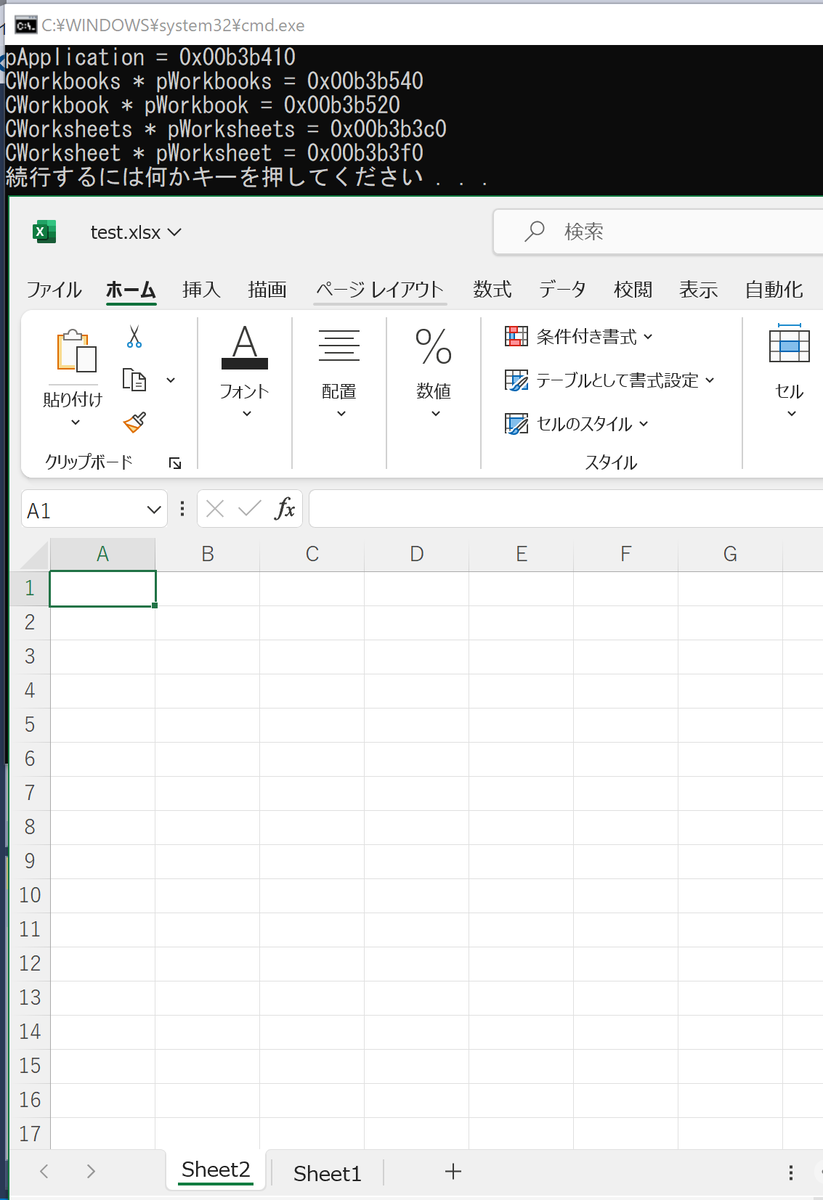The image size is (823, 1200).
Task: Click the formula bar cancel X icon
Action: [x=214, y=509]
